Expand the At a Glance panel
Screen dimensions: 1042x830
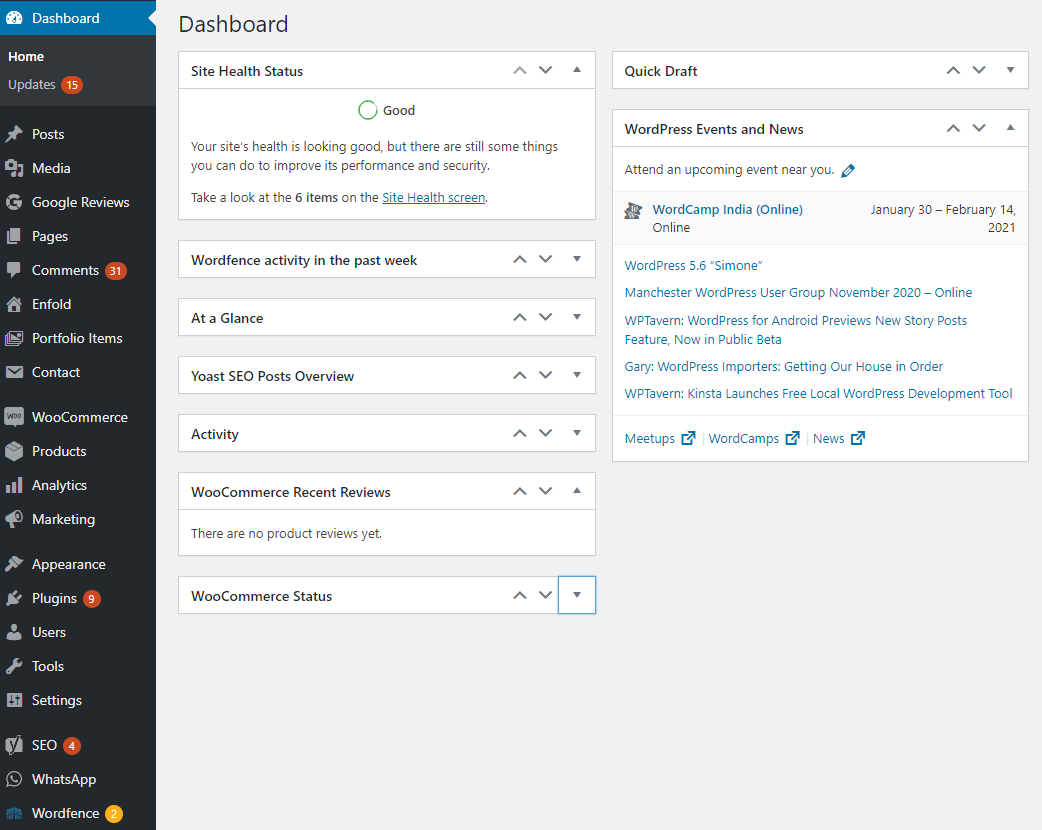coord(577,317)
